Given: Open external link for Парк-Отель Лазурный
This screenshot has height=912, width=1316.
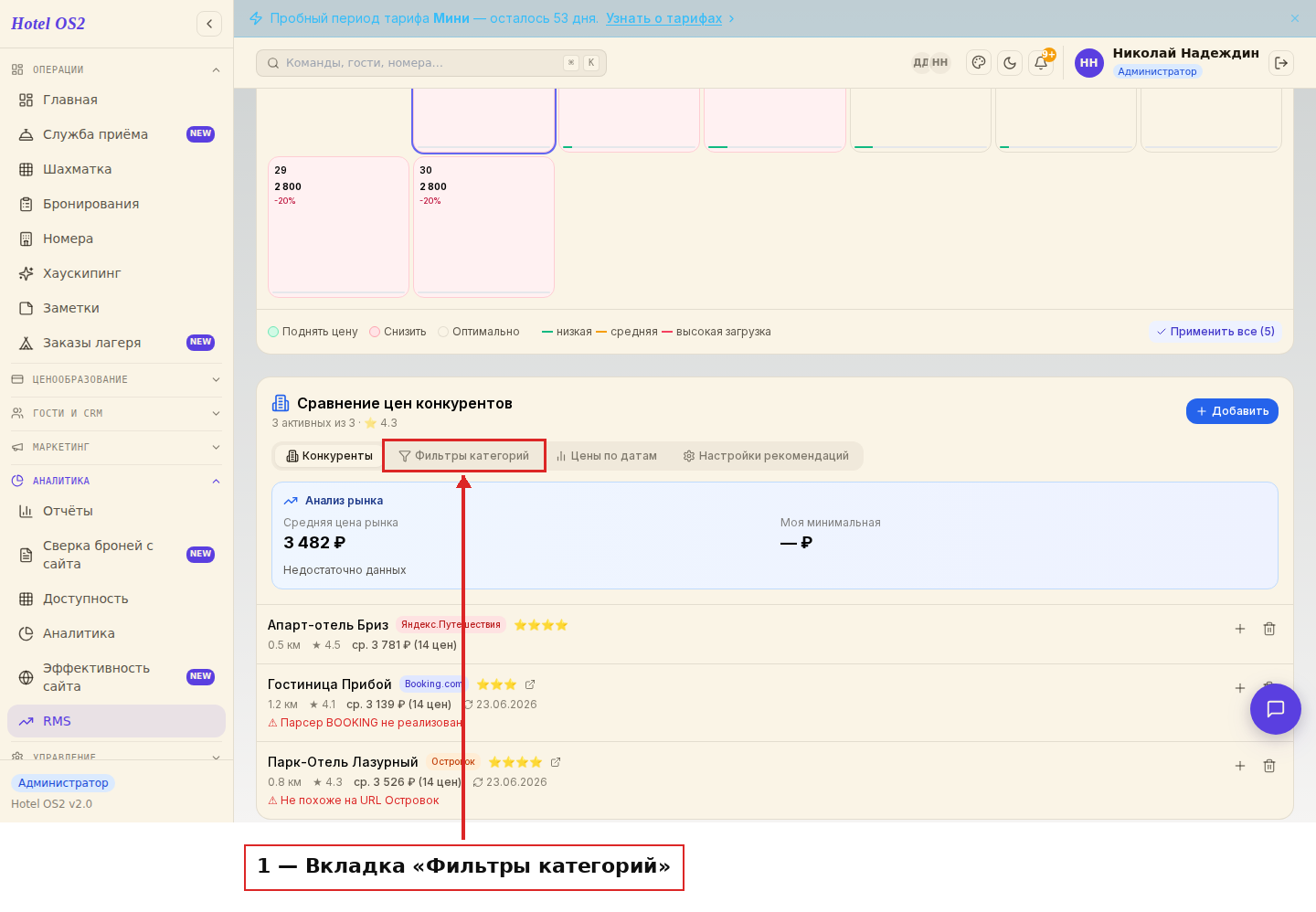Looking at the screenshot, I should coord(556,762).
